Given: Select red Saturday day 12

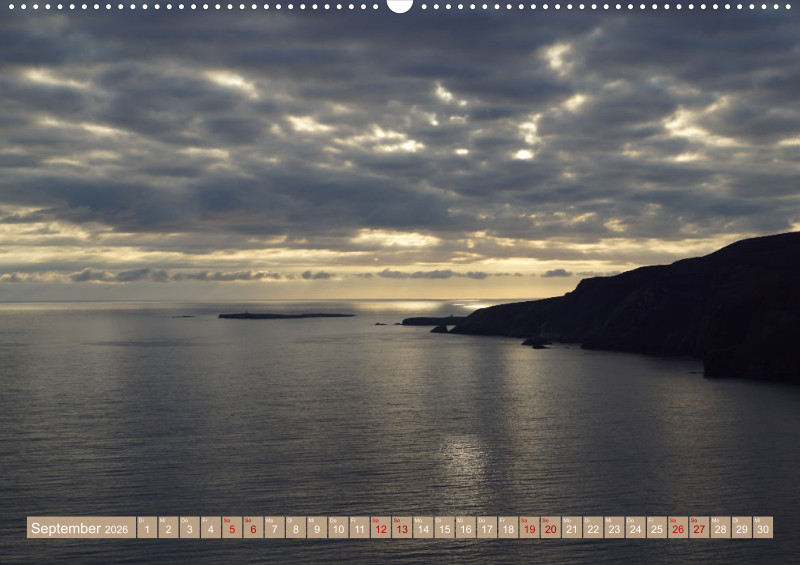Looking at the screenshot, I should [x=381, y=527].
